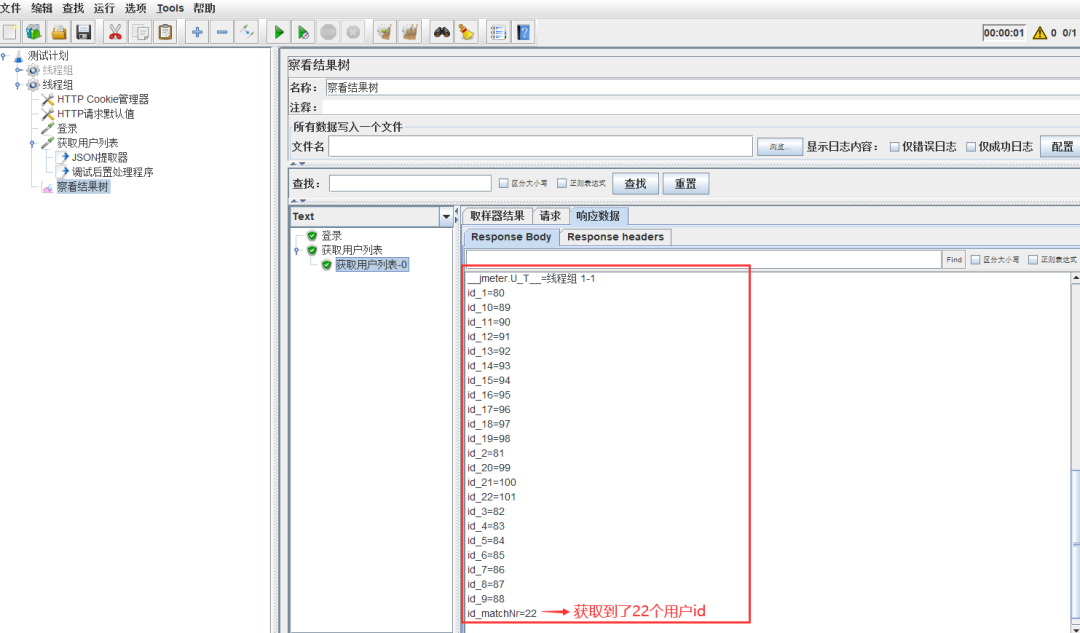1080x633 pixels.
Task: Click the Cut scissors toolbar icon
Action: (x=115, y=33)
